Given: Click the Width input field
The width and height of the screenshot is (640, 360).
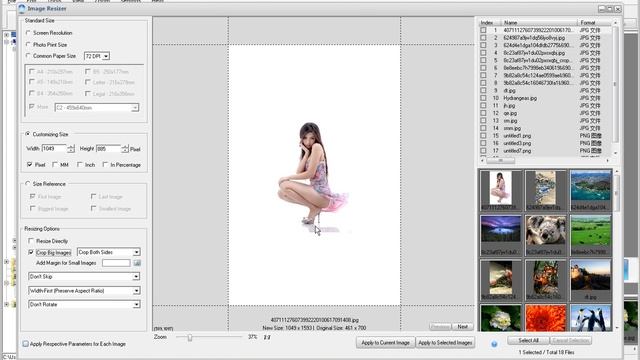Looking at the screenshot, I should 54,149.
